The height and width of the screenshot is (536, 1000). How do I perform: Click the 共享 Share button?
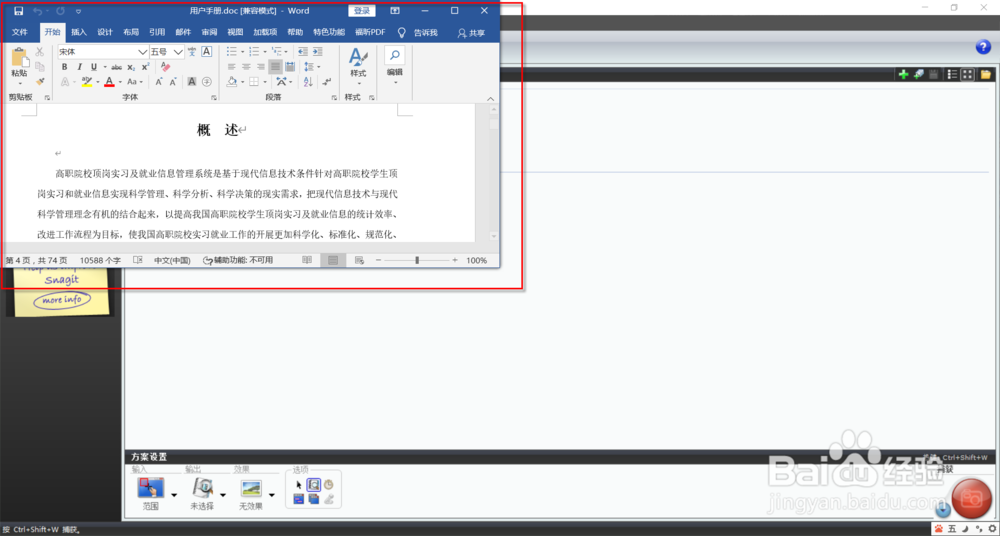(x=471, y=33)
